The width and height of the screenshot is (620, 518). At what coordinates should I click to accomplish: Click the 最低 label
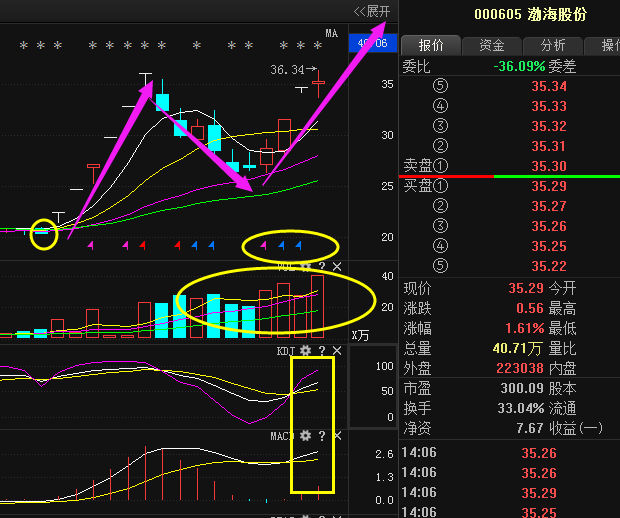click(x=562, y=328)
